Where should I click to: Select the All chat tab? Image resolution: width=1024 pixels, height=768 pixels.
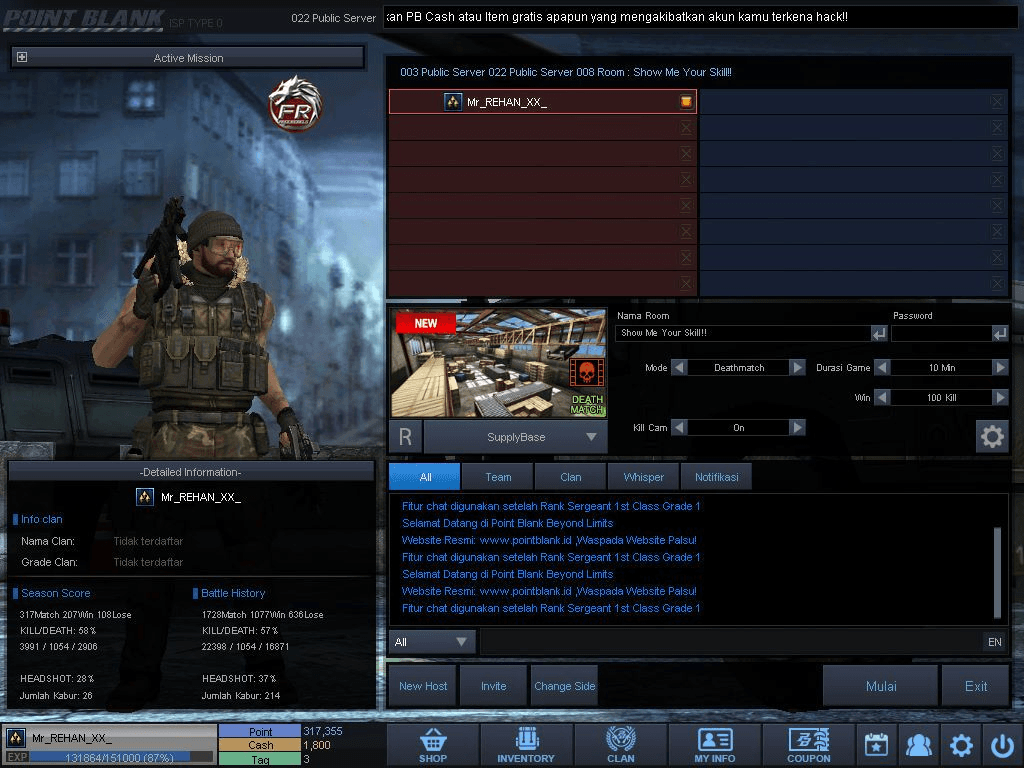click(424, 477)
